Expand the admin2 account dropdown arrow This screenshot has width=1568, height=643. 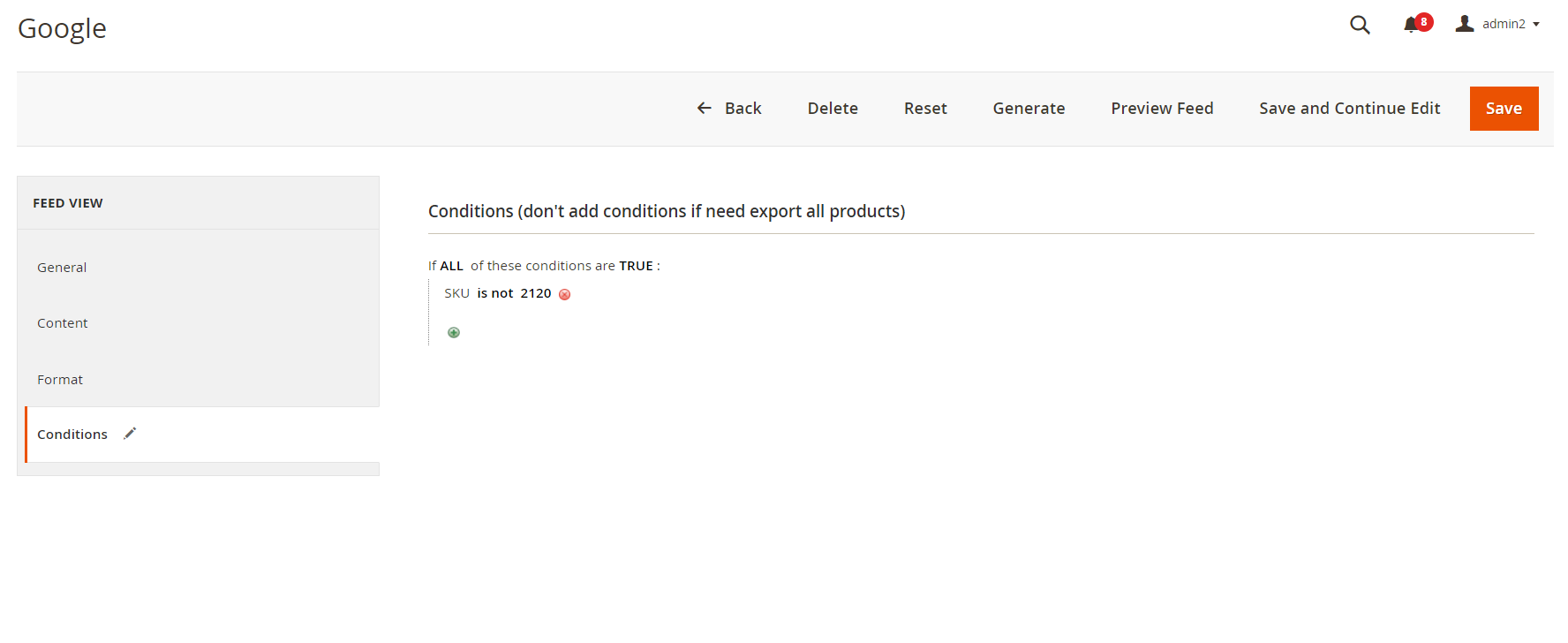click(1536, 25)
